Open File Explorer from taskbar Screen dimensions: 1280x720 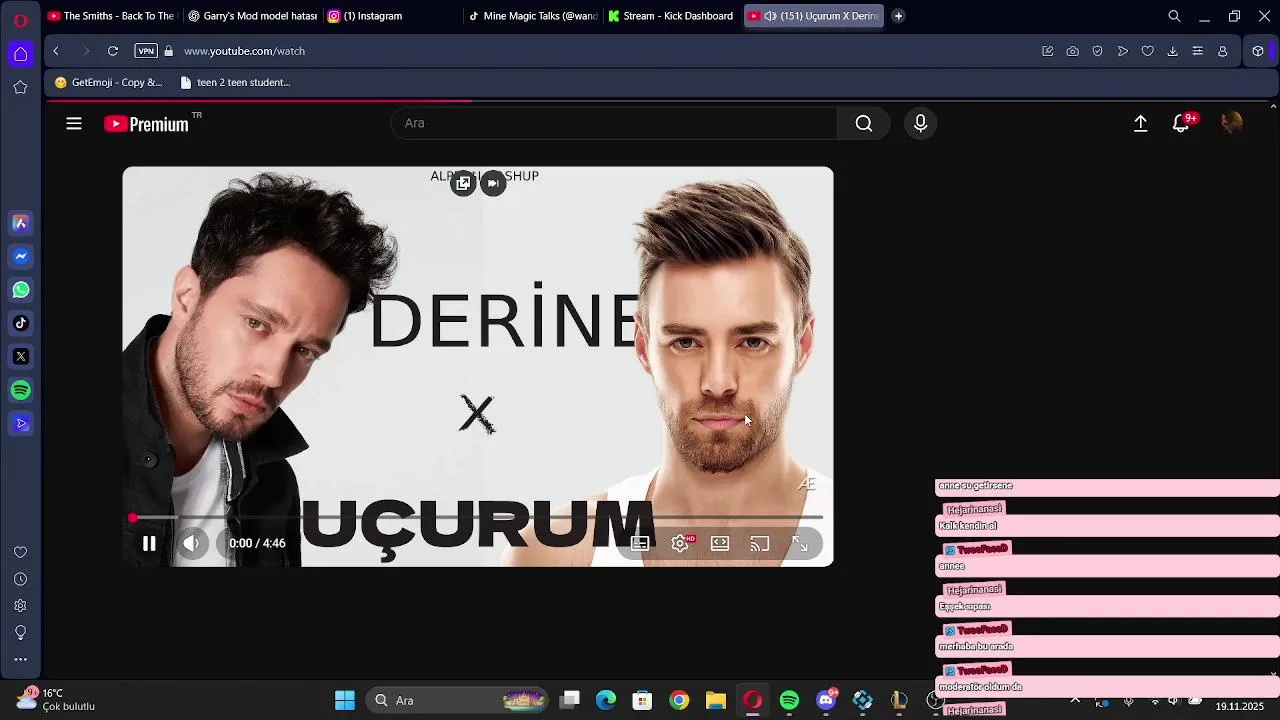(716, 700)
